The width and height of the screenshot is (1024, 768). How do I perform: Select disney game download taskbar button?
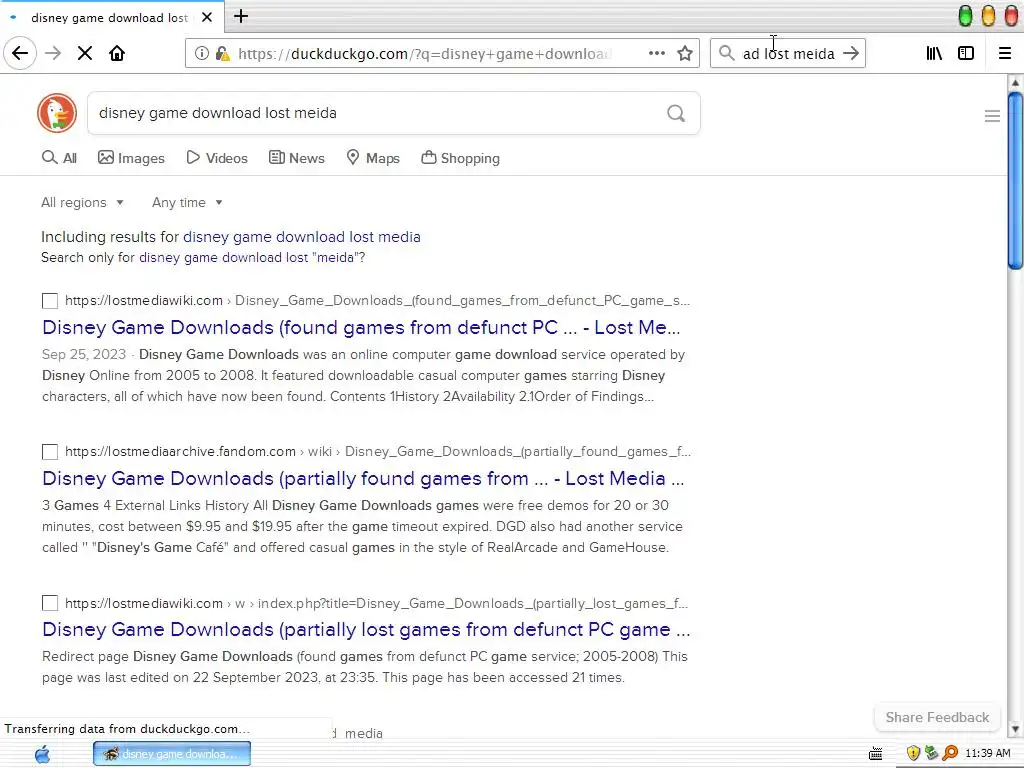(x=172, y=754)
